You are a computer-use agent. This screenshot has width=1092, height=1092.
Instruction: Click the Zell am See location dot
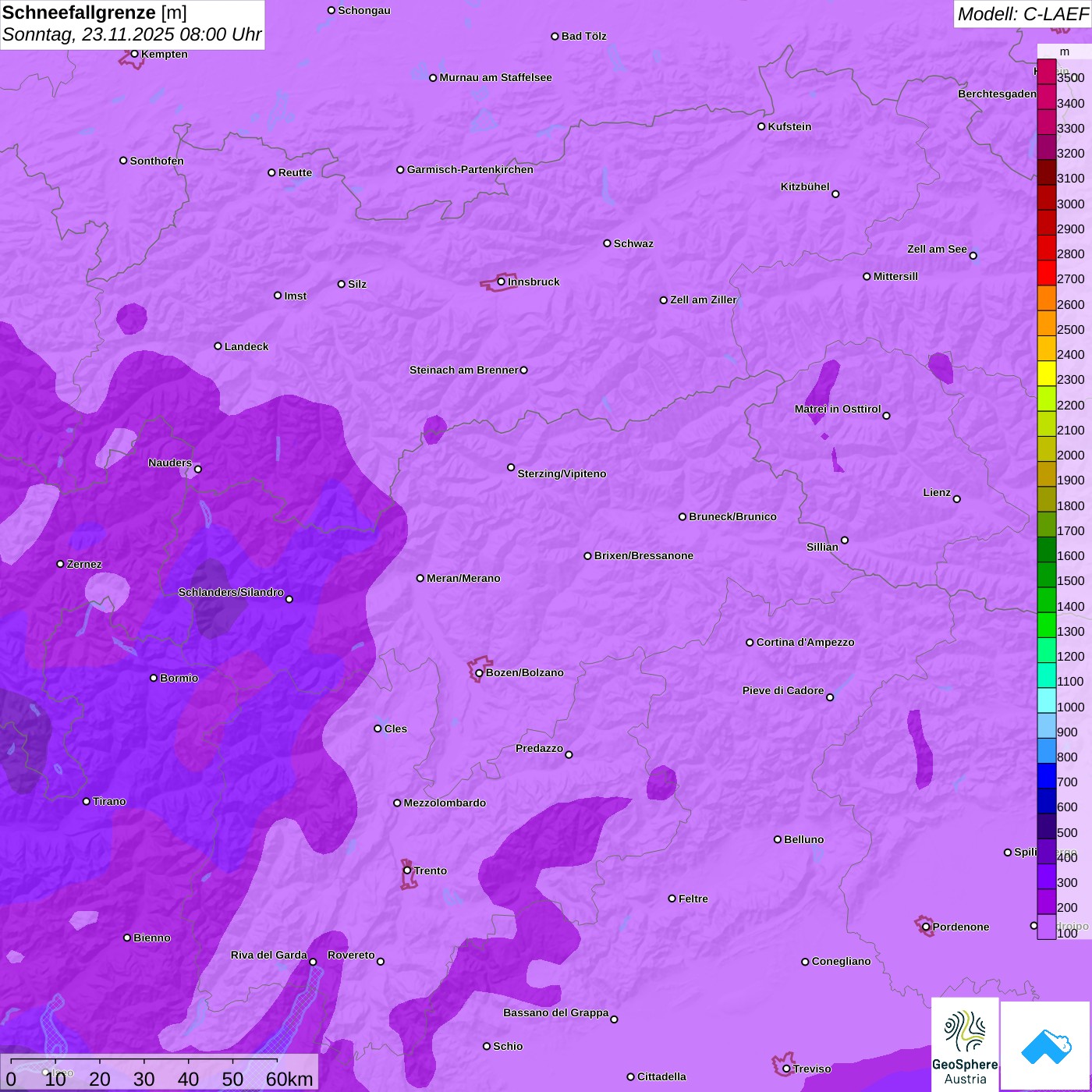click(973, 255)
